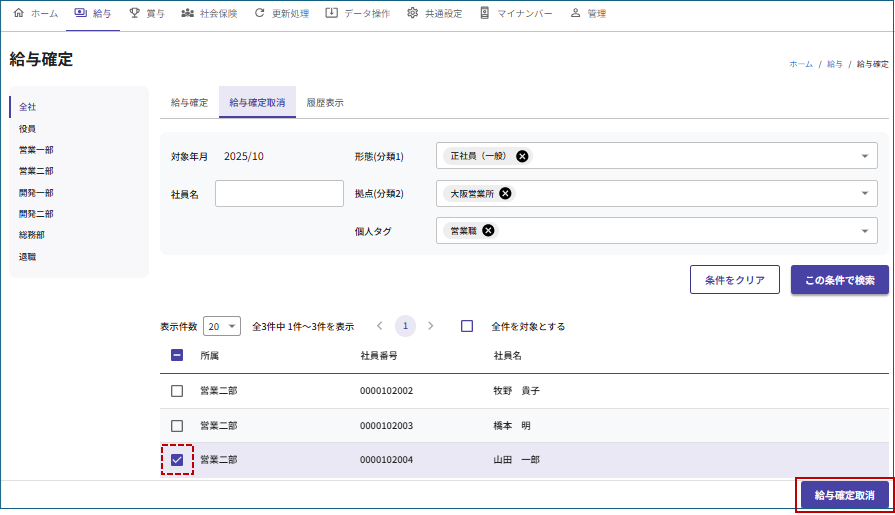The height and width of the screenshot is (515, 895).
Task: Expand the 形態(分類1) dropdown
Action: click(864, 156)
